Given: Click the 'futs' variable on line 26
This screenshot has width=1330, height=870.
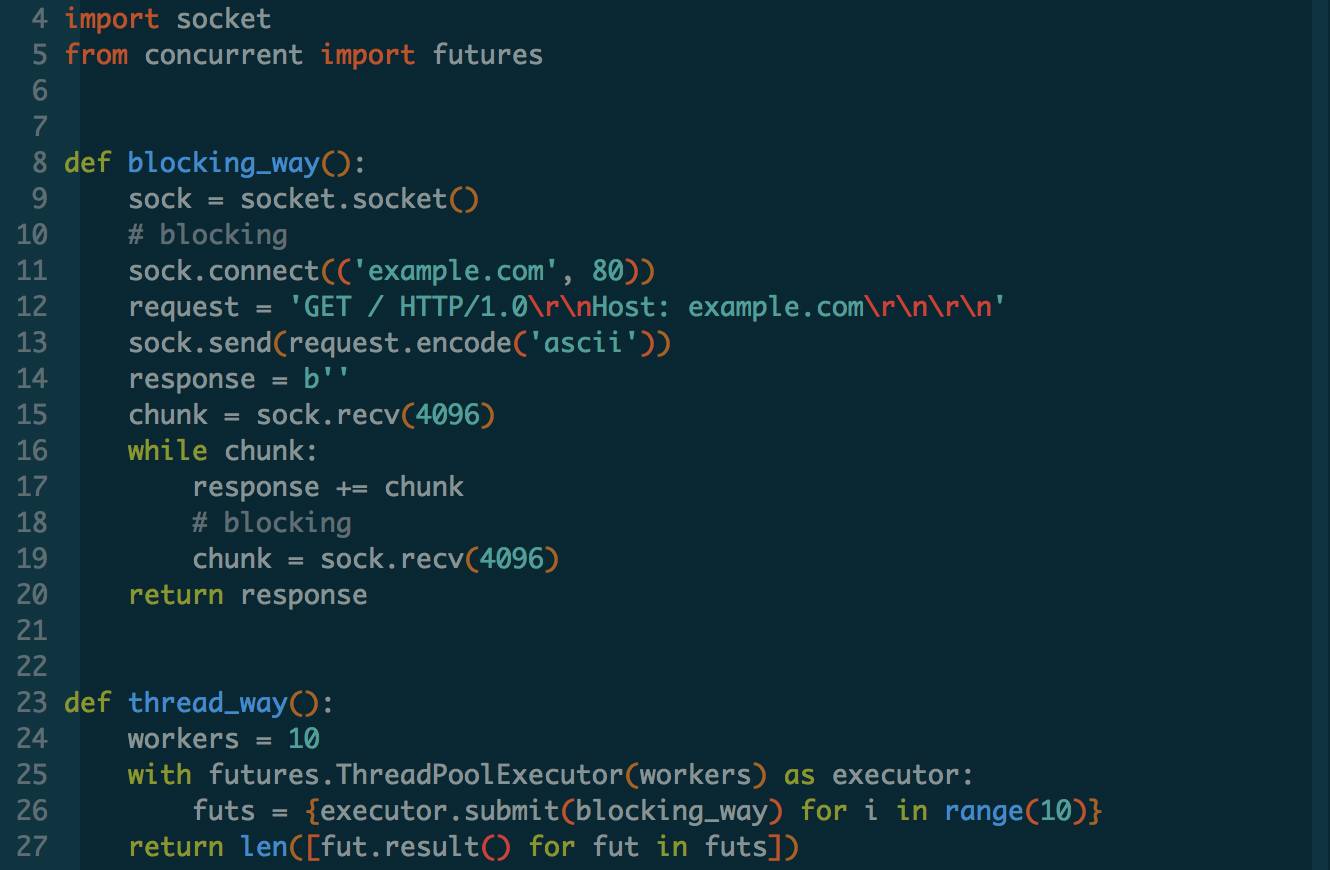Looking at the screenshot, I should tap(223, 811).
